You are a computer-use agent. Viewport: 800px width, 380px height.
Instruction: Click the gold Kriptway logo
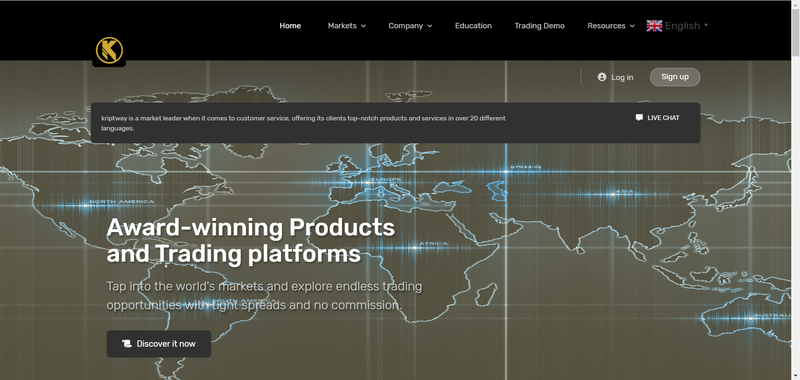pos(109,50)
